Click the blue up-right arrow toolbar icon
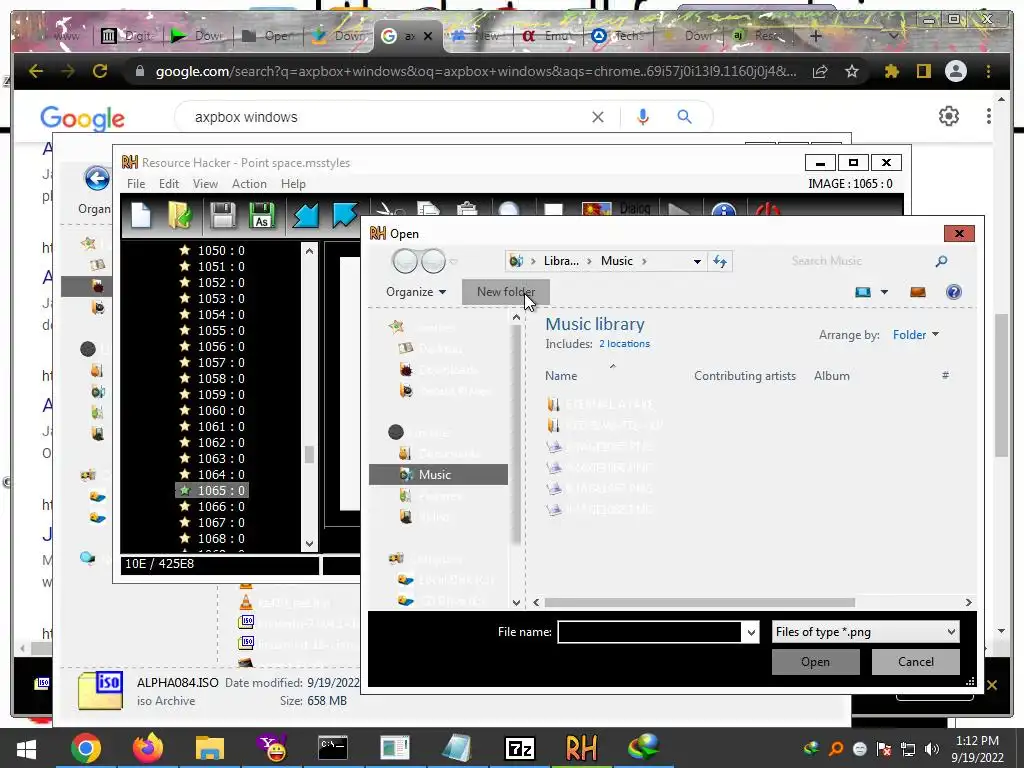 (x=345, y=215)
